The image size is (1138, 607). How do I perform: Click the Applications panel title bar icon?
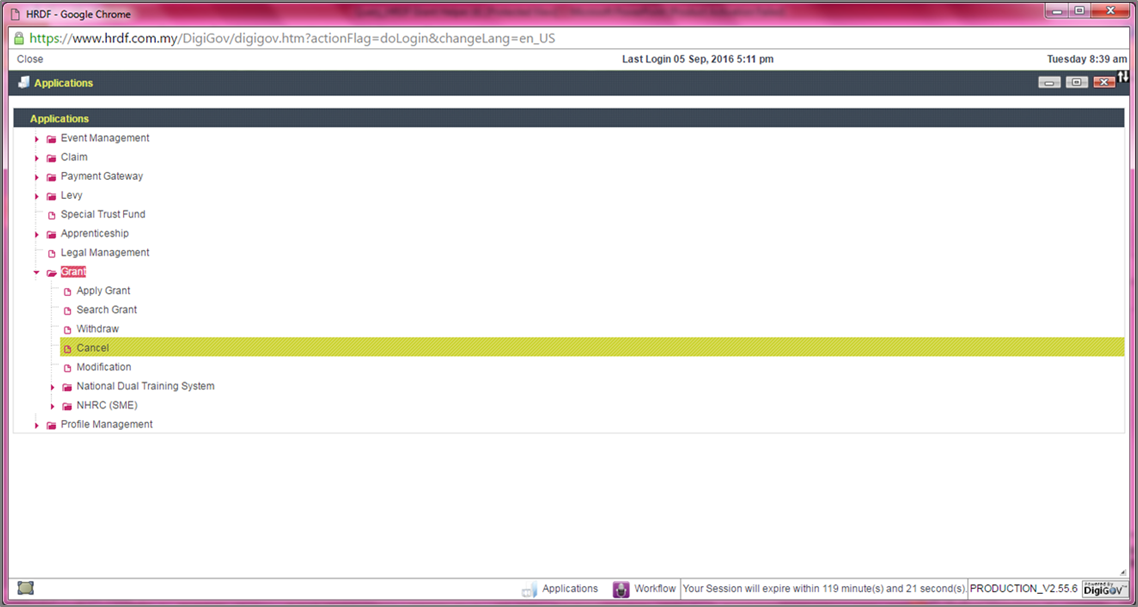24,82
